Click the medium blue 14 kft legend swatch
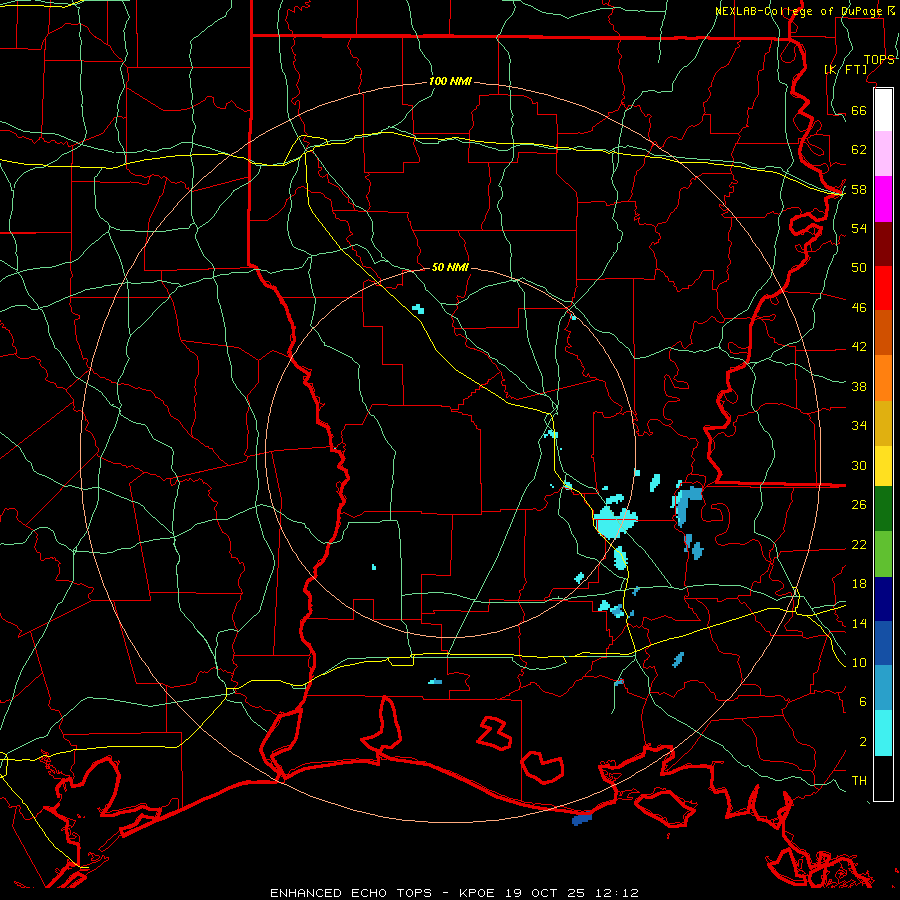Viewport: 900px width, 900px height. [883, 643]
